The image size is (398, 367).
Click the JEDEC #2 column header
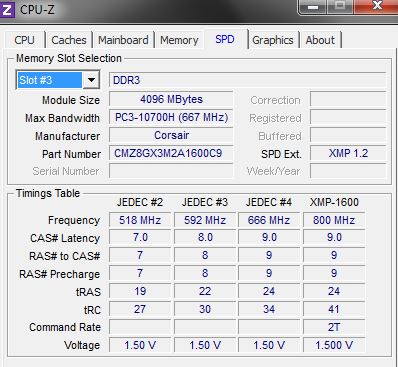[x=140, y=202]
